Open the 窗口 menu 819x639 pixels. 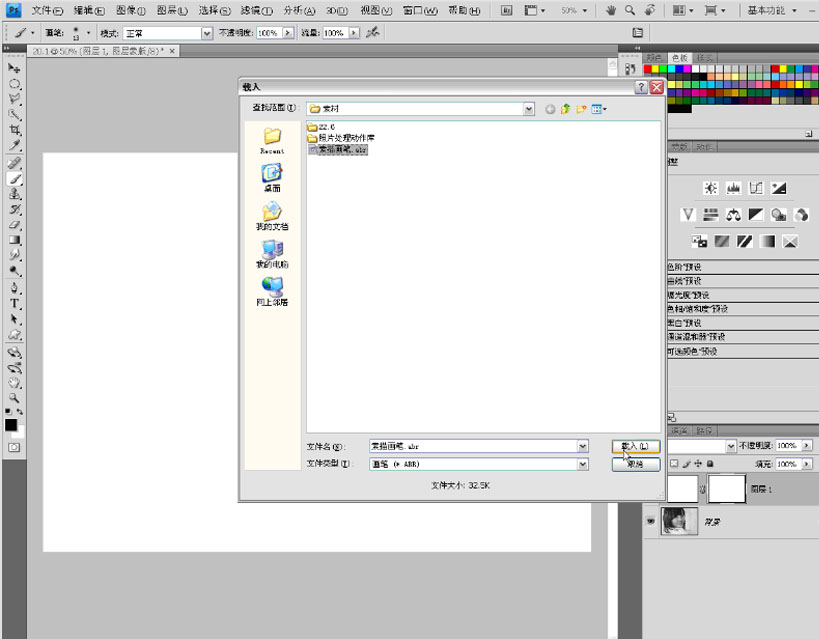420,10
